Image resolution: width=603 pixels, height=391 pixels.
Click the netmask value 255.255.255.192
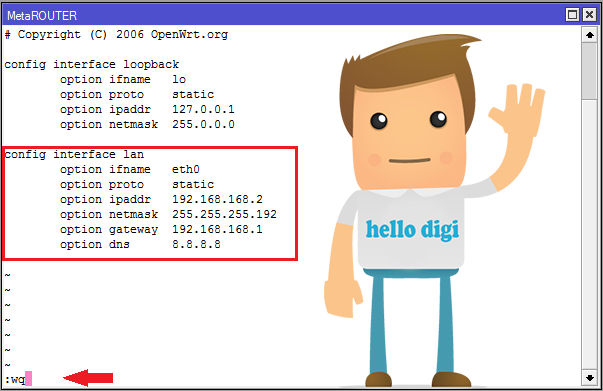click(x=224, y=214)
